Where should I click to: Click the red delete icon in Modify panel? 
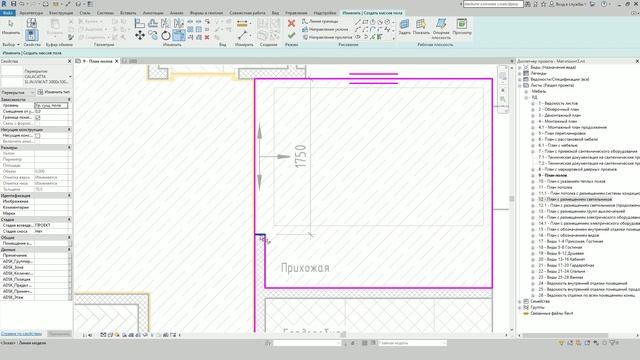coord(207,37)
